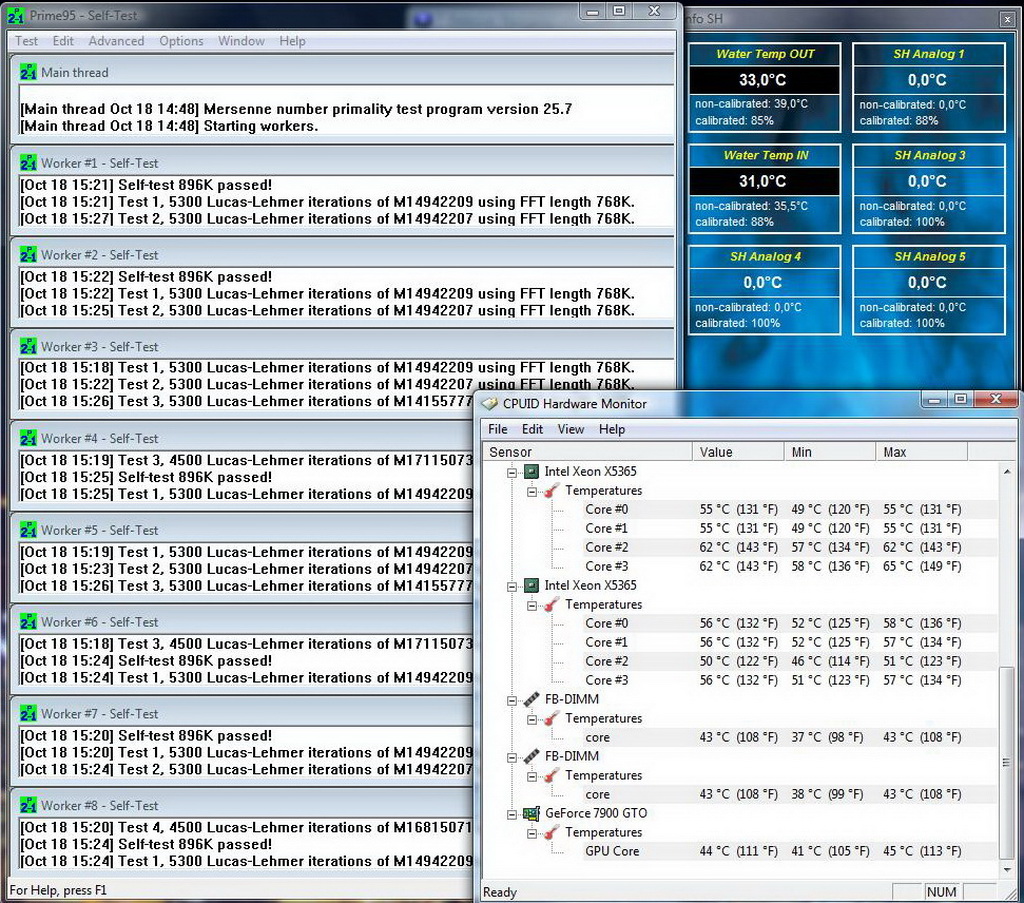Click the thermometer icon under GeForce 7900 GTO
The width and height of the screenshot is (1024, 903).
[552, 832]
